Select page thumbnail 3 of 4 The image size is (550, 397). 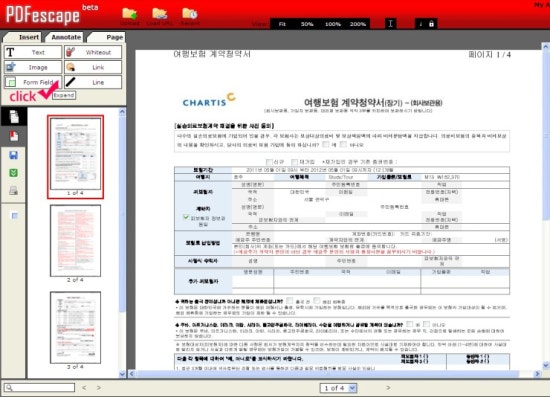click(75, 328)
